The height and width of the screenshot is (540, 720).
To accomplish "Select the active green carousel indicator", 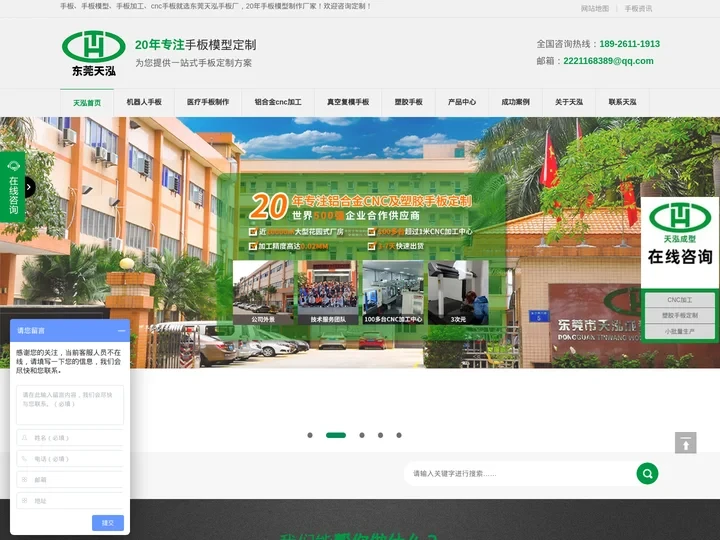I will (x=336, y=435).
